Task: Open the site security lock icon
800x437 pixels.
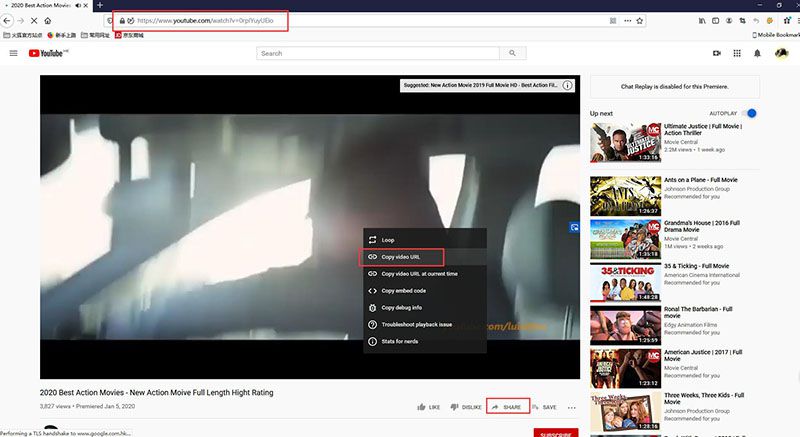Action: pyautogui.click(x=122, y=20)
